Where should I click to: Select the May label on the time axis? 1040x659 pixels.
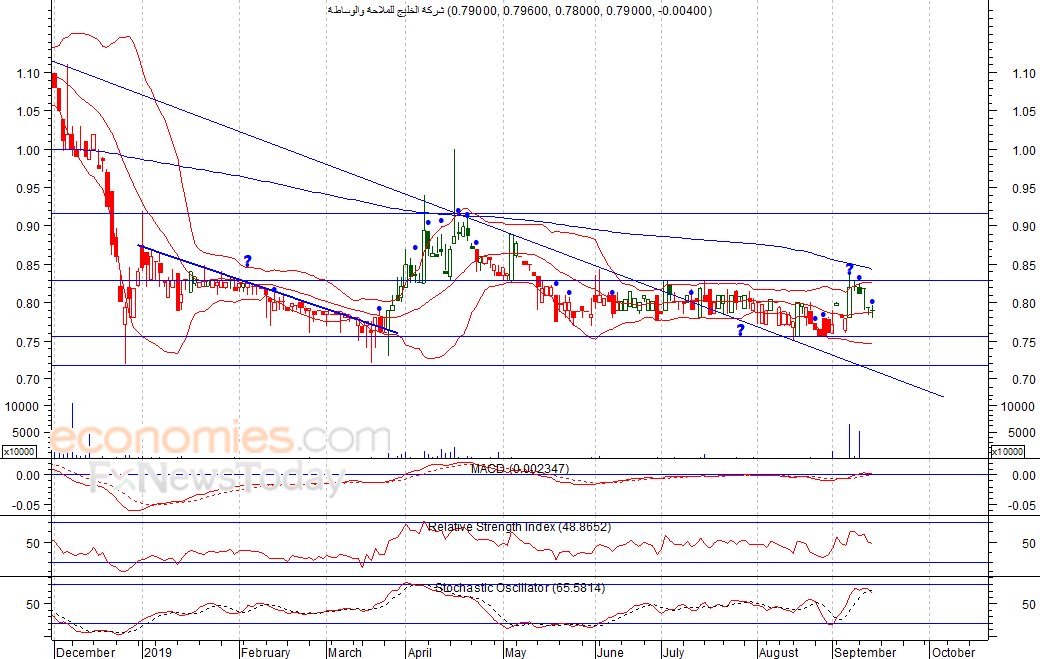coord(515,652)
